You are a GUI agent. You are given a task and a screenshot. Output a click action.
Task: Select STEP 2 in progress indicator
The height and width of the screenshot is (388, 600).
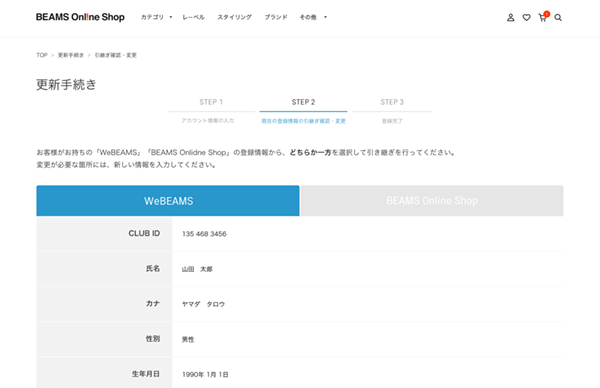(303, 102)
